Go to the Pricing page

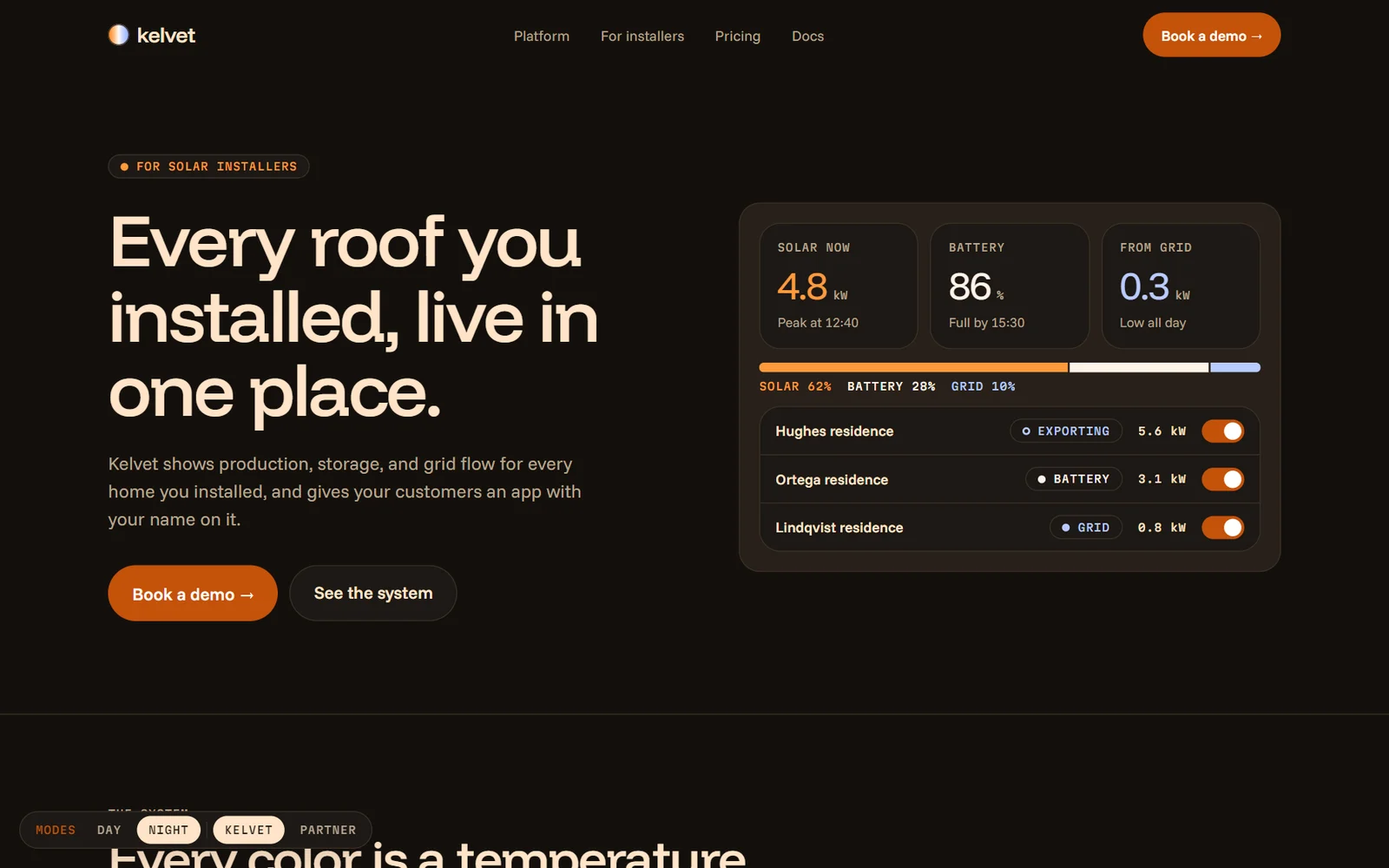coord(738,36)
